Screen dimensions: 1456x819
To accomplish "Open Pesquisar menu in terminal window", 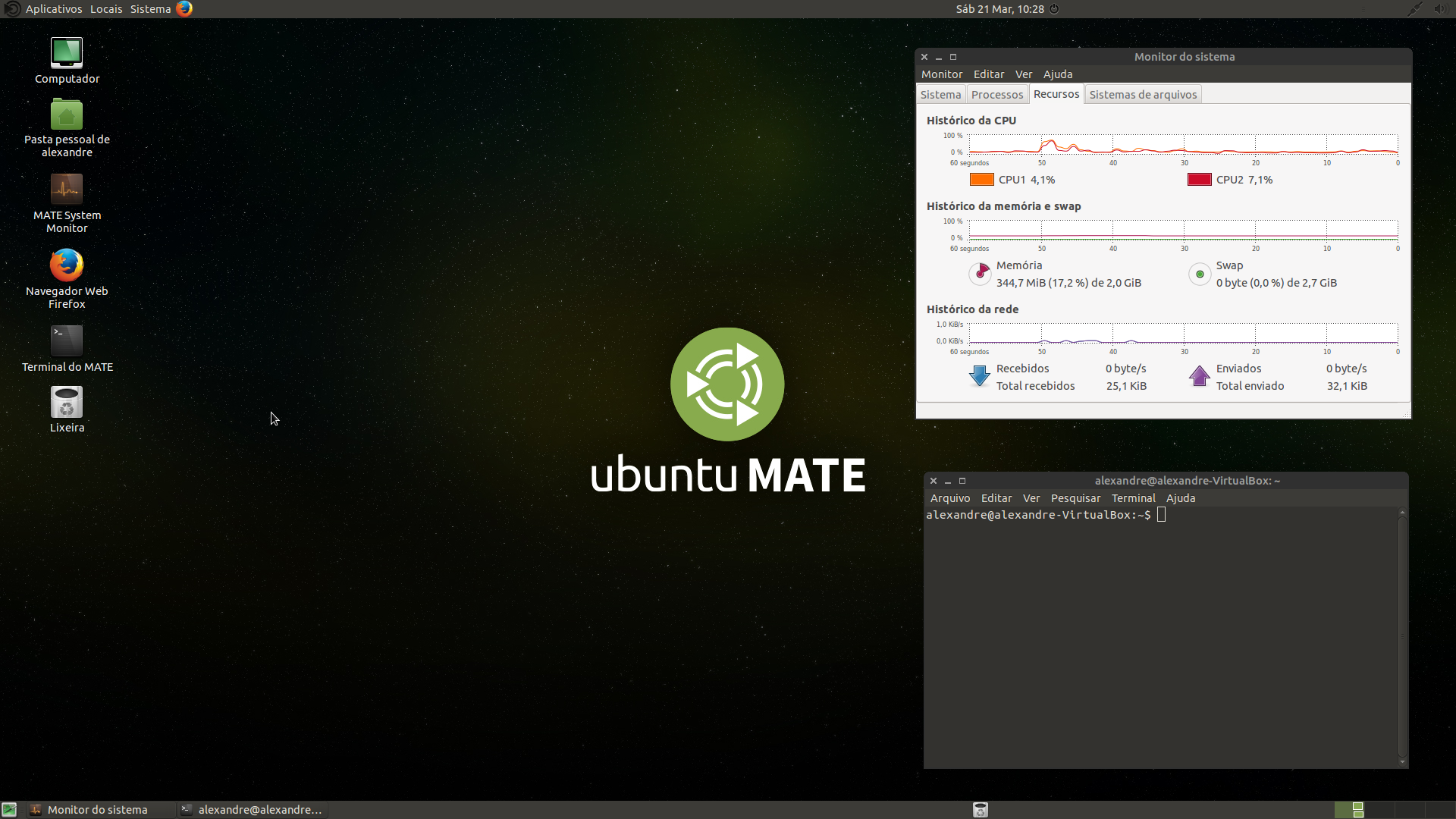I will point(1075,498).
